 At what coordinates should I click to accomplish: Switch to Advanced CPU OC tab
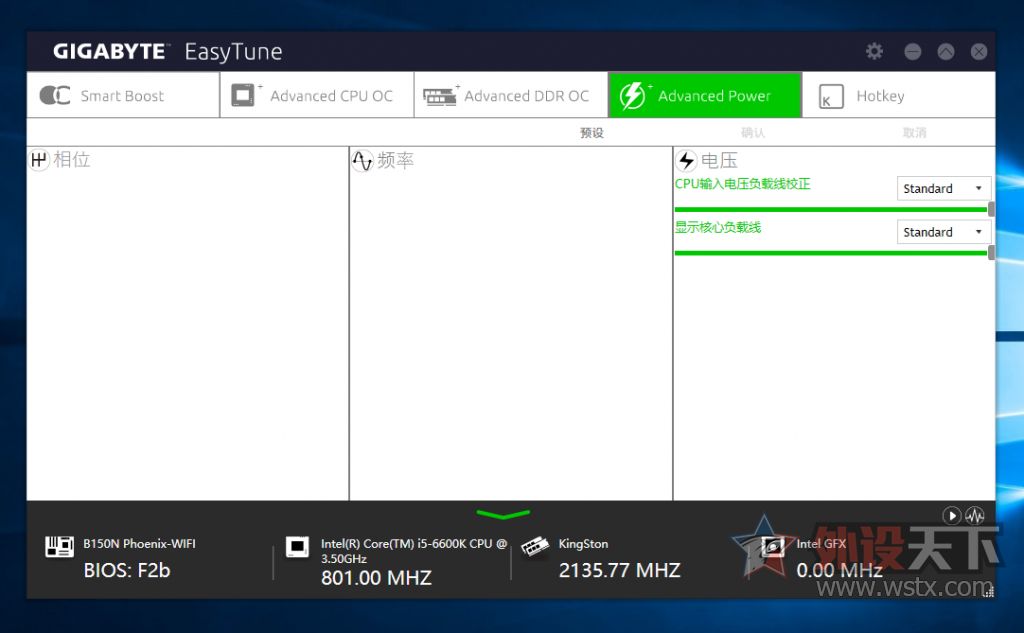(317, 95)
